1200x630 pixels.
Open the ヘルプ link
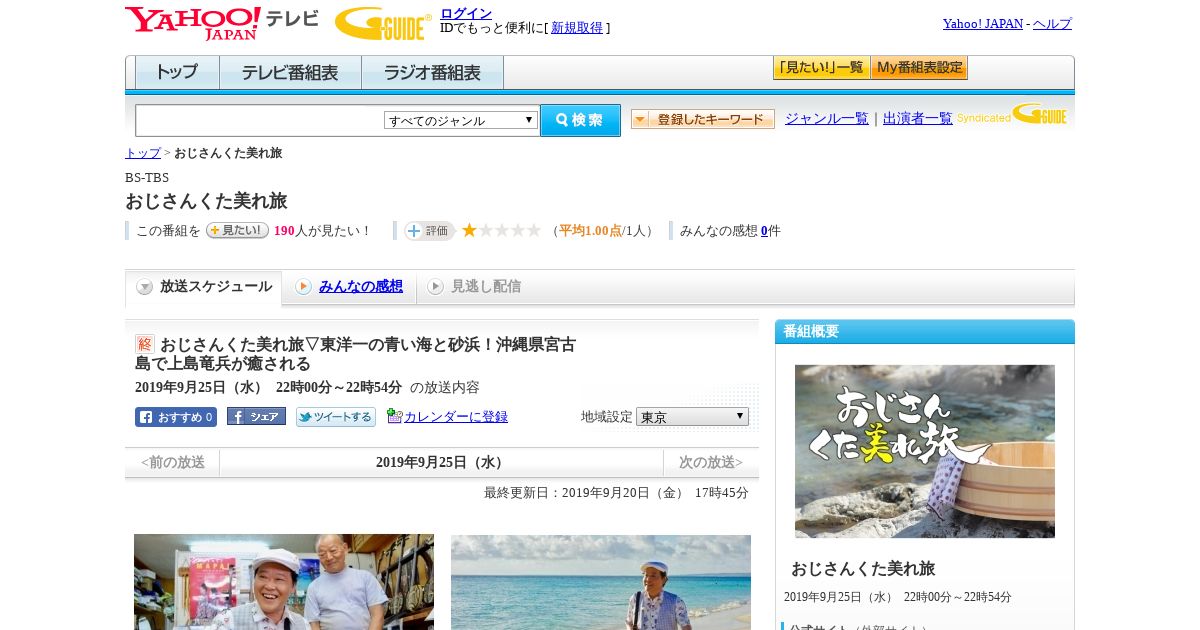(x=1052, y=24)
